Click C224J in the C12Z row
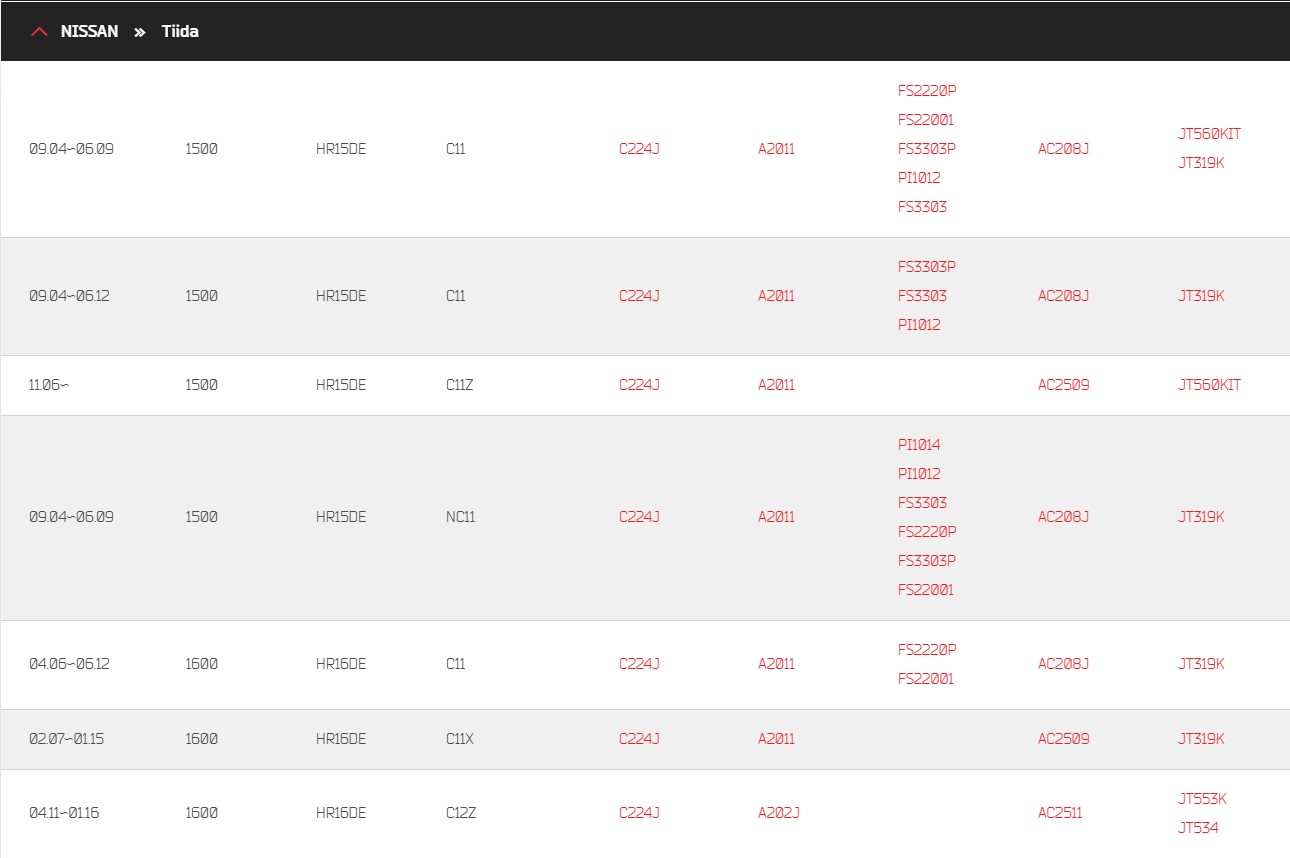1290x858 pixels. pos(639,813)
